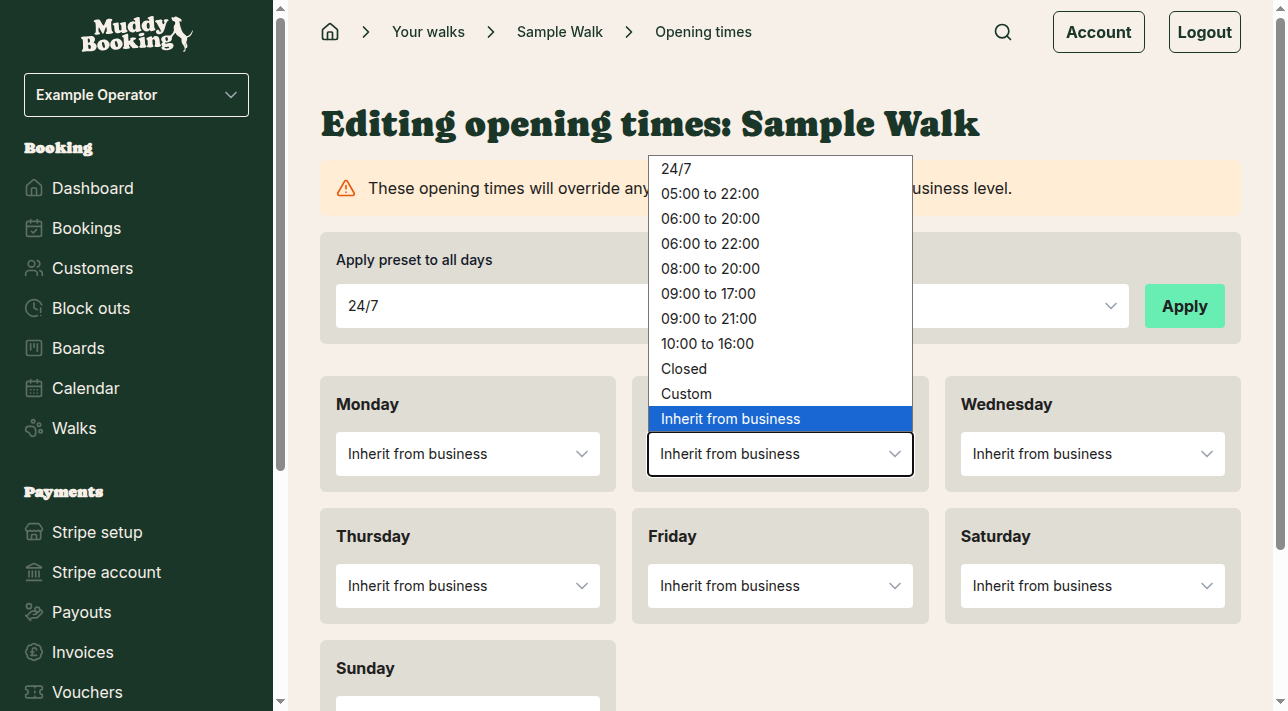Click Sample Walk in the breadcrumb trail
Screen dimensions: 1288x711
(x=559, y=31)
